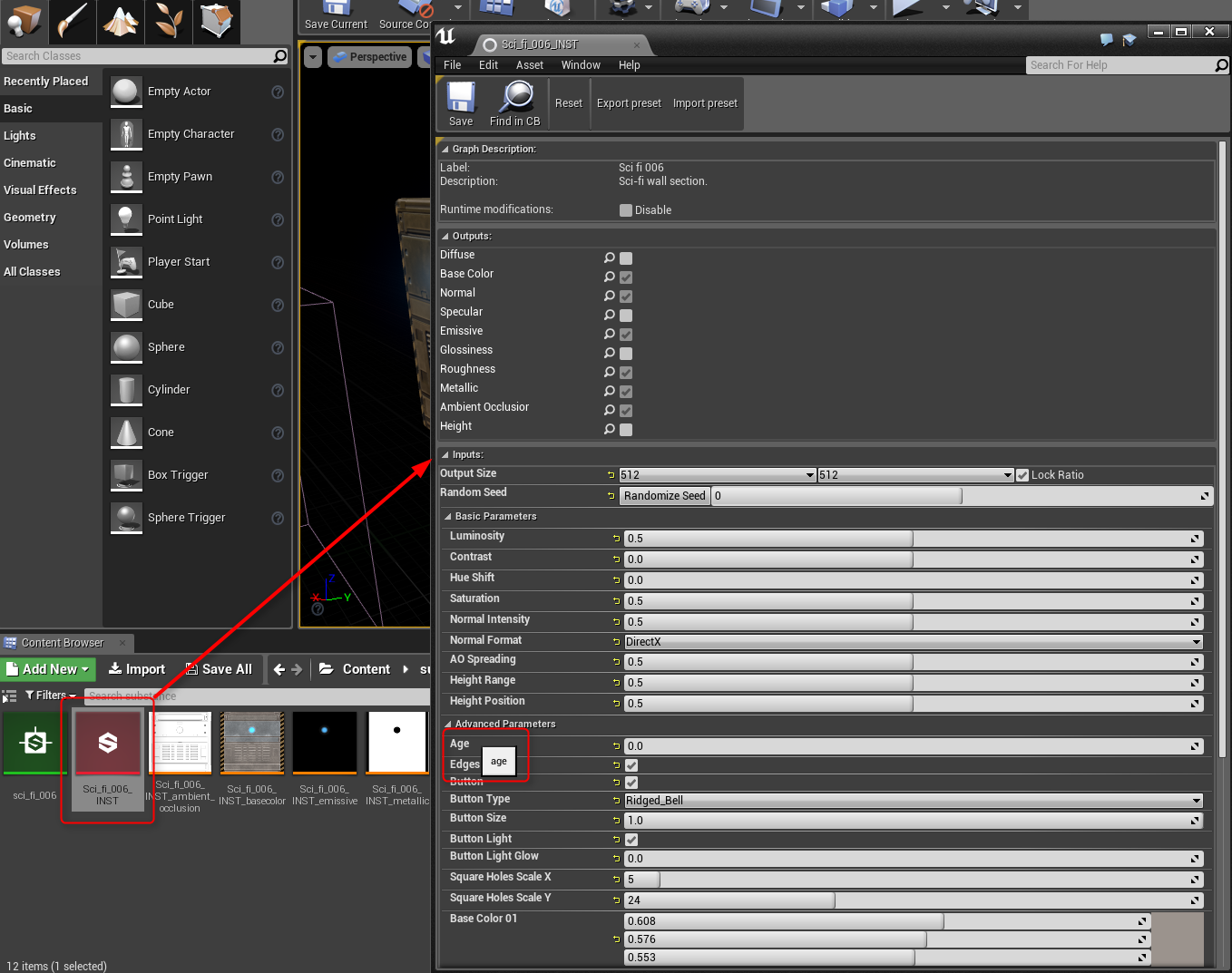This screenshot has width=1232, height=973.
Task: Open Geometry editing mode
Action: 217,22
